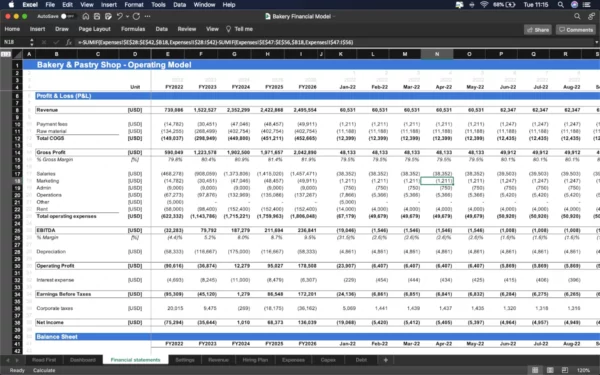Screen dimensions: 600x375
Task: Open the Formulas ribbon tab
Action: (x=133, y=29)
